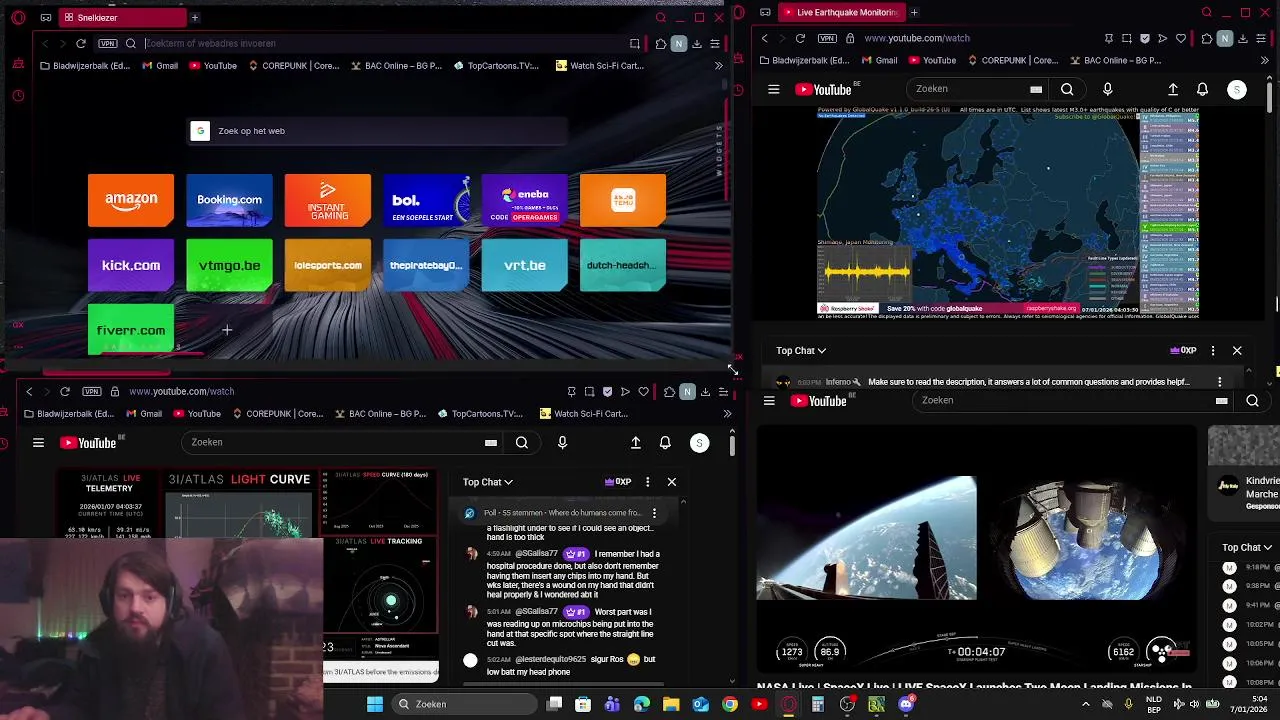Viewport: 1280px width, 720px height.
Task: Toggle VPN in 3I/ATLAS browser window
Action: point(92,391)
